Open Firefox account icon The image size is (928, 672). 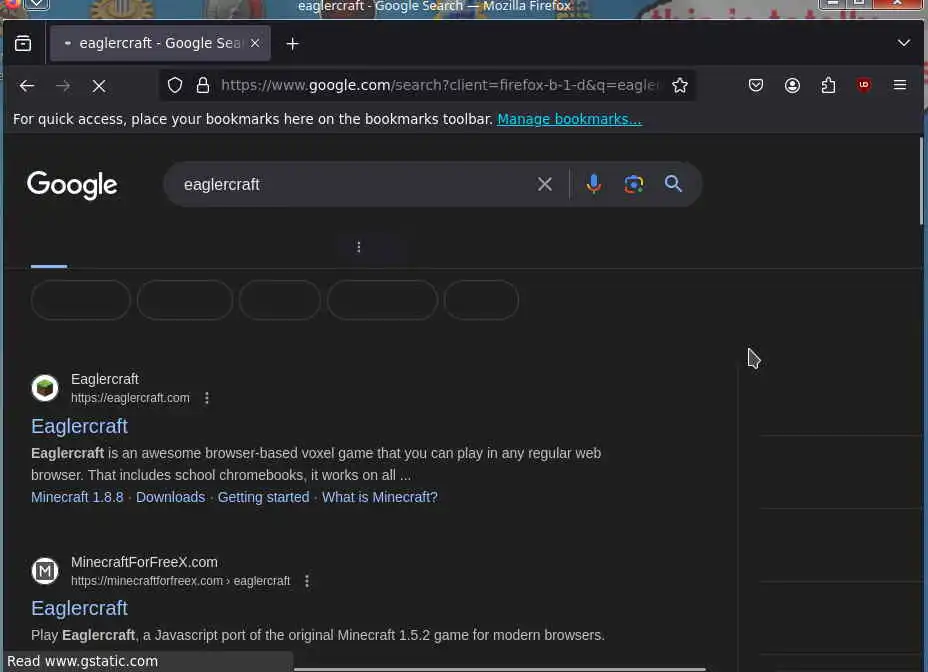tap(792, 85)
